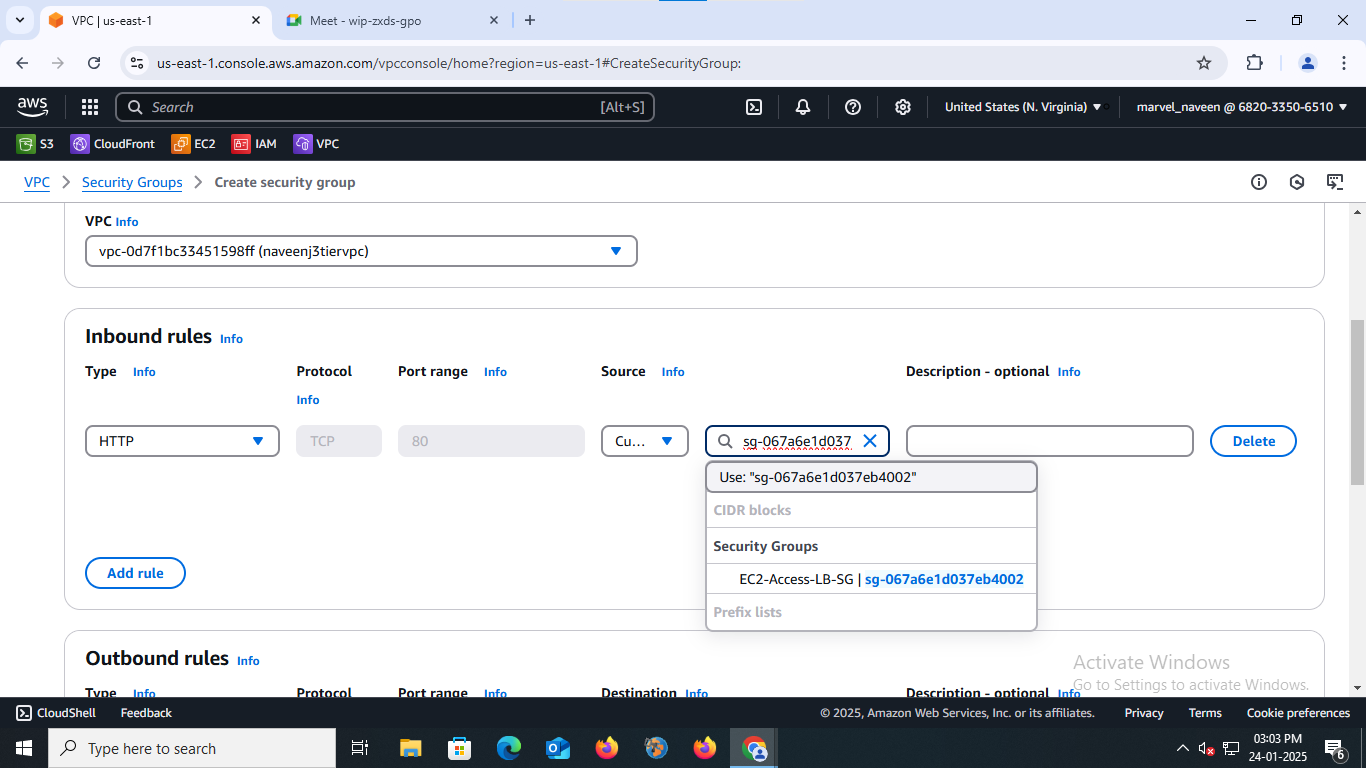The width and height of the screenshot is (1366, 768).
Task: Focus the AWS console search box
Action: coord(385,107)
